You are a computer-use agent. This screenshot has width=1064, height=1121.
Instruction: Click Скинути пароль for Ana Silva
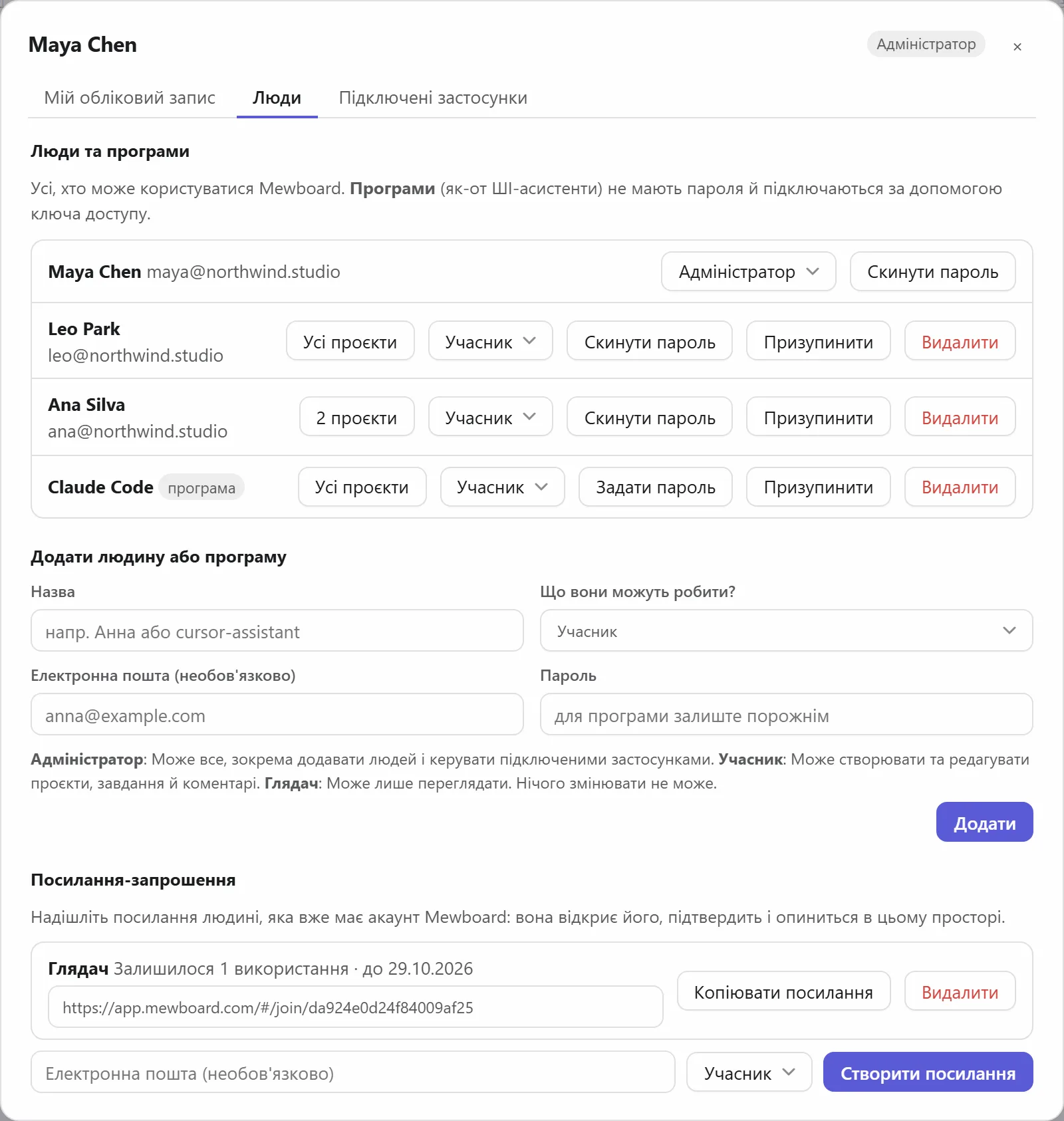[x=650, y=417]
